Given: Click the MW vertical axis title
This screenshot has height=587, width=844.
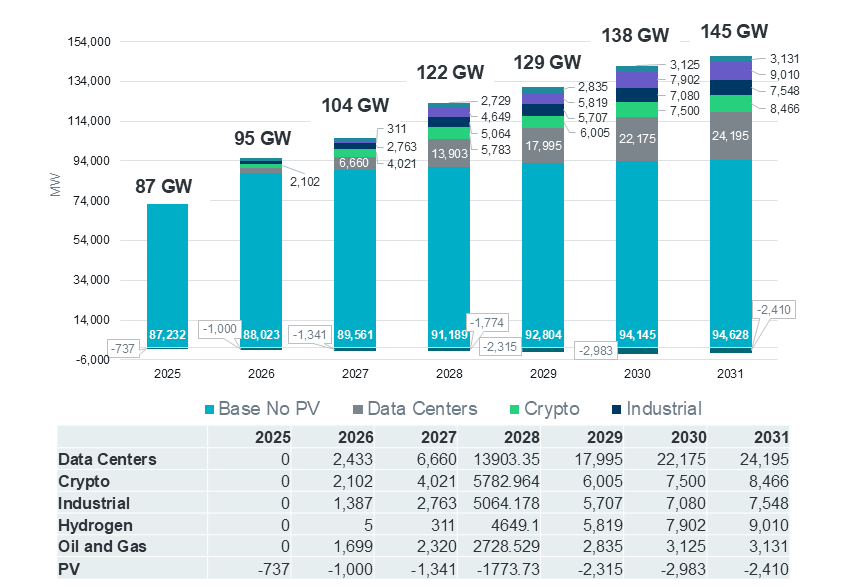Looking at the screenshot, I should tap(54, 186).
